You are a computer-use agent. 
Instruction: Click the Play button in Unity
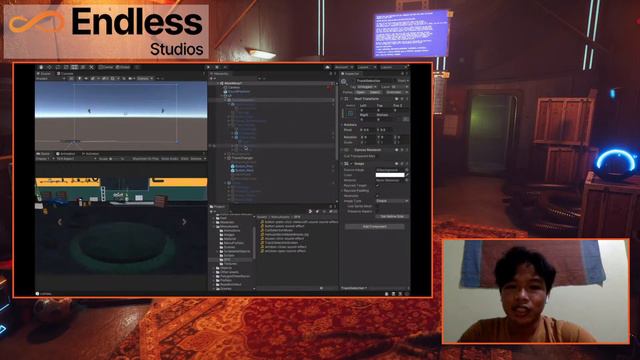208,67
